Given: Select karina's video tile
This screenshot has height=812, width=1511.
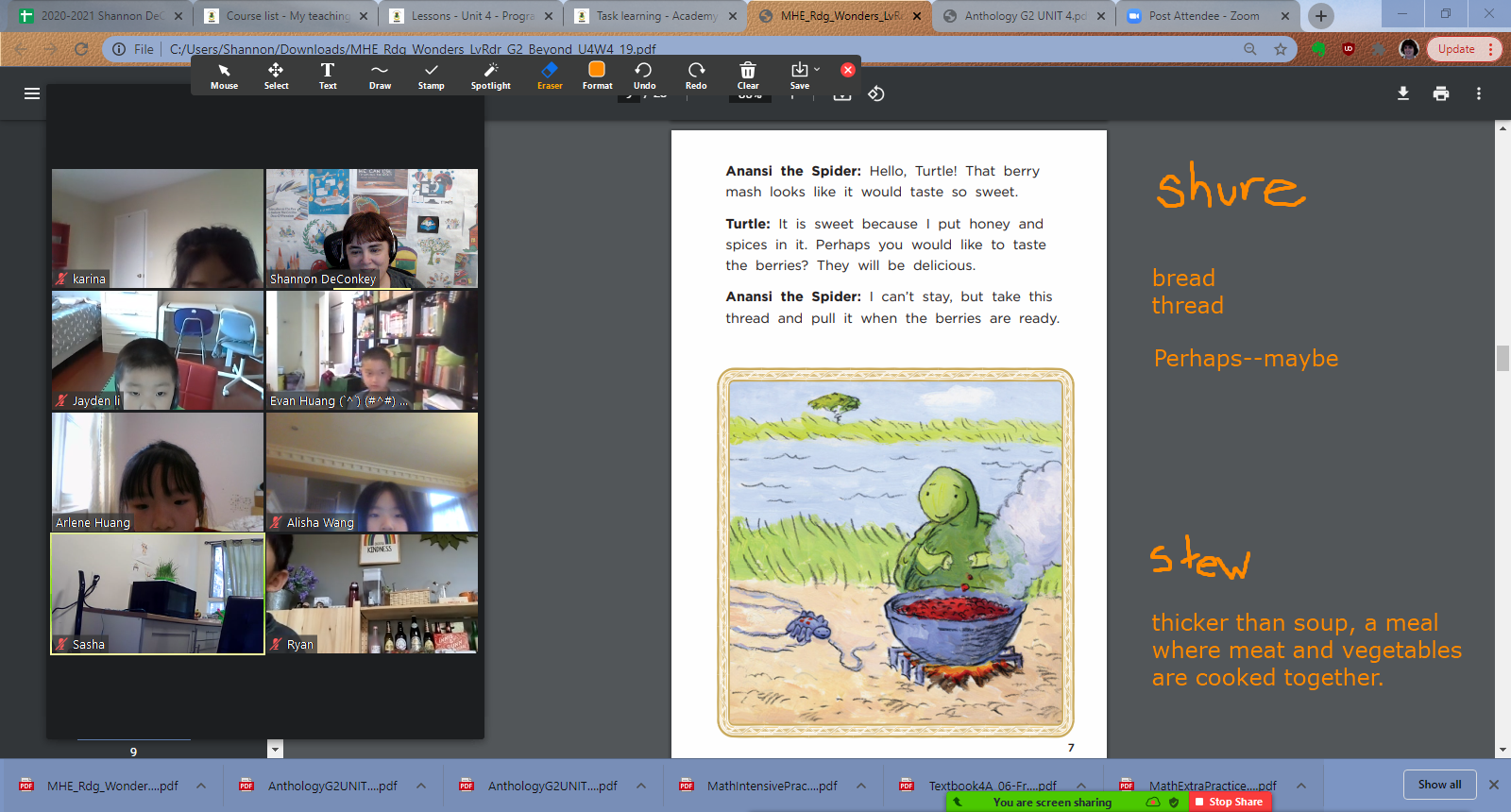Looking at the screenshot, I should (x=158, y=228).
